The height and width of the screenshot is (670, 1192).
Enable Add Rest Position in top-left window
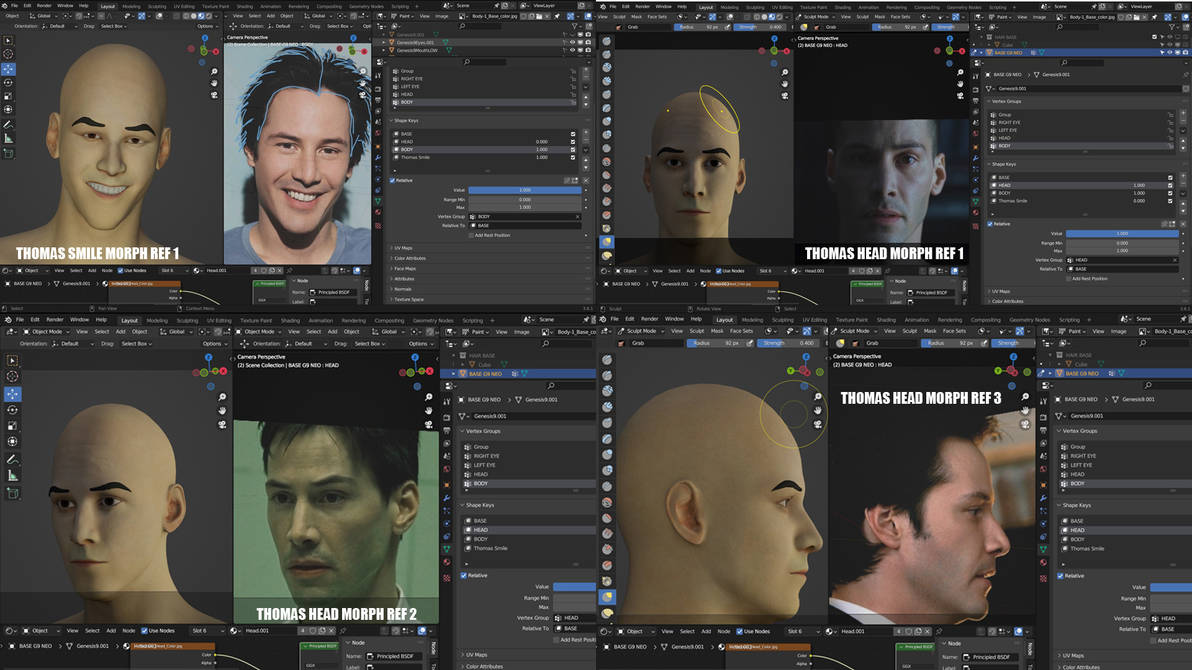tap(471, 235)
